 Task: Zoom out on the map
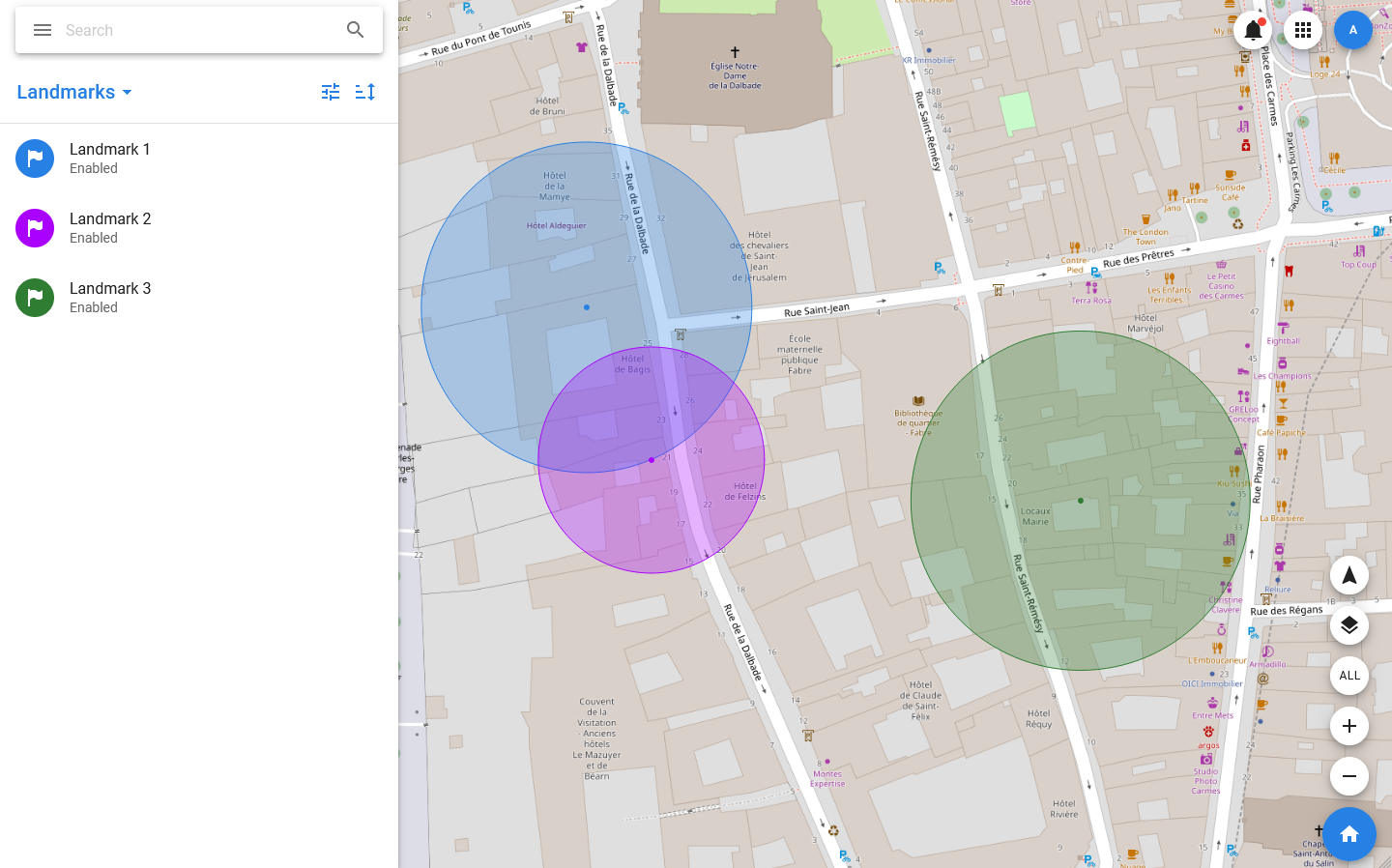click(x=1348, y=776)
